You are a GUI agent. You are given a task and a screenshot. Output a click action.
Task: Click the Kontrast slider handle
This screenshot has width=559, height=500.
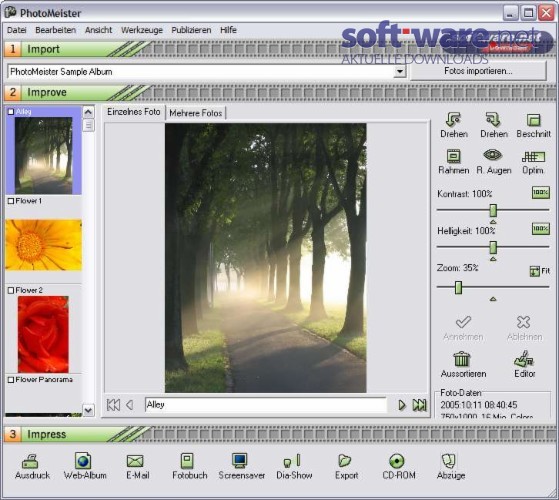[x=493, y=210]
